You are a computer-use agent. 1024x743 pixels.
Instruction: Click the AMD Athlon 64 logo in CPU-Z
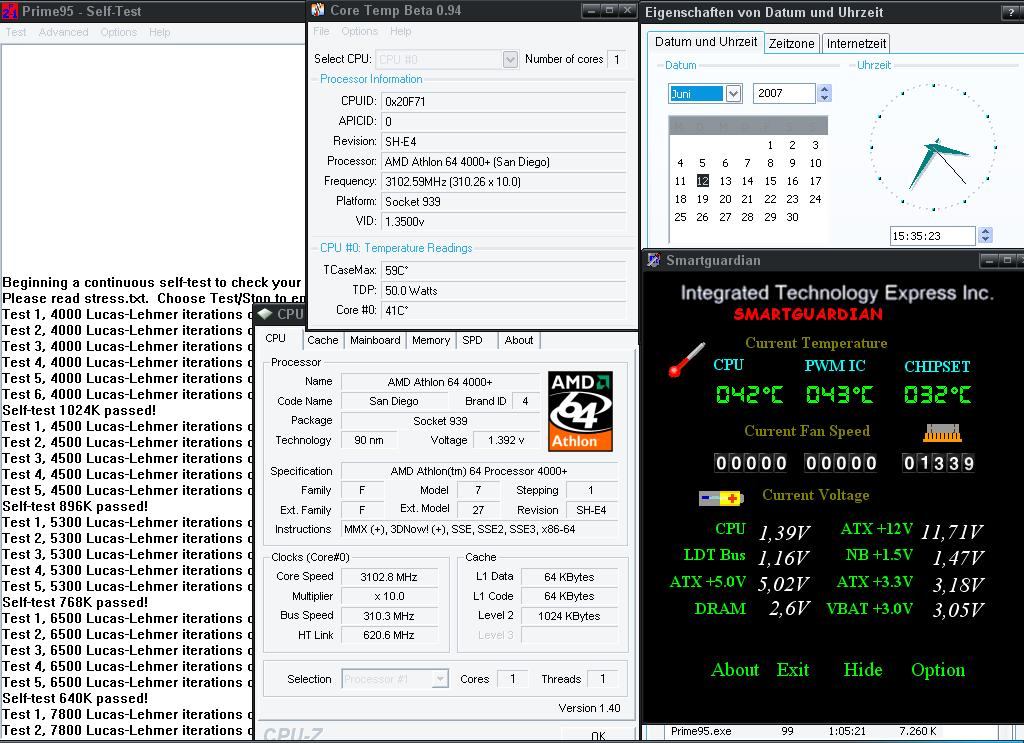tap(580, 411)
